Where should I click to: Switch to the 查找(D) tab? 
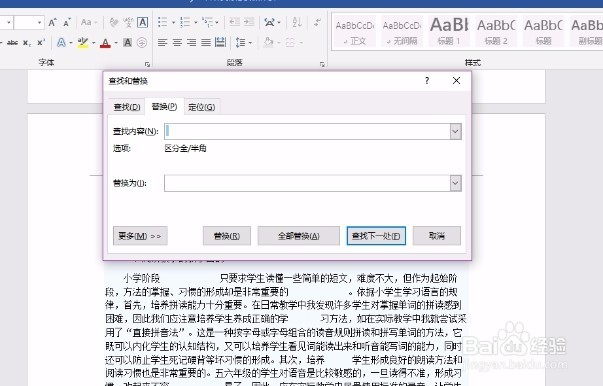point(127,107)
